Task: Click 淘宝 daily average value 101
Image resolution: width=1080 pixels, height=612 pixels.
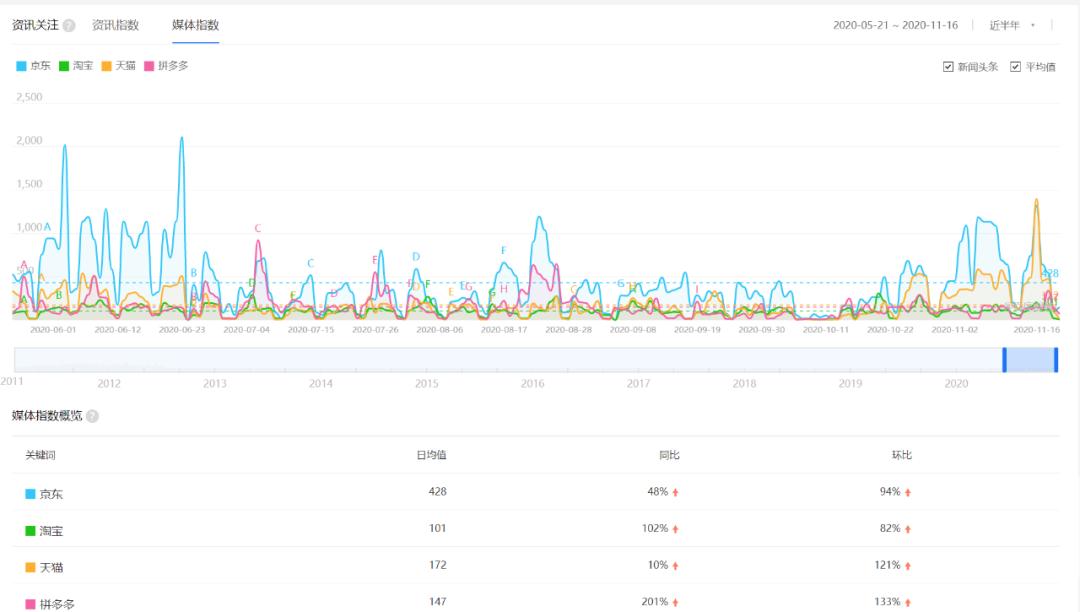Action: [x=437, y=528]
